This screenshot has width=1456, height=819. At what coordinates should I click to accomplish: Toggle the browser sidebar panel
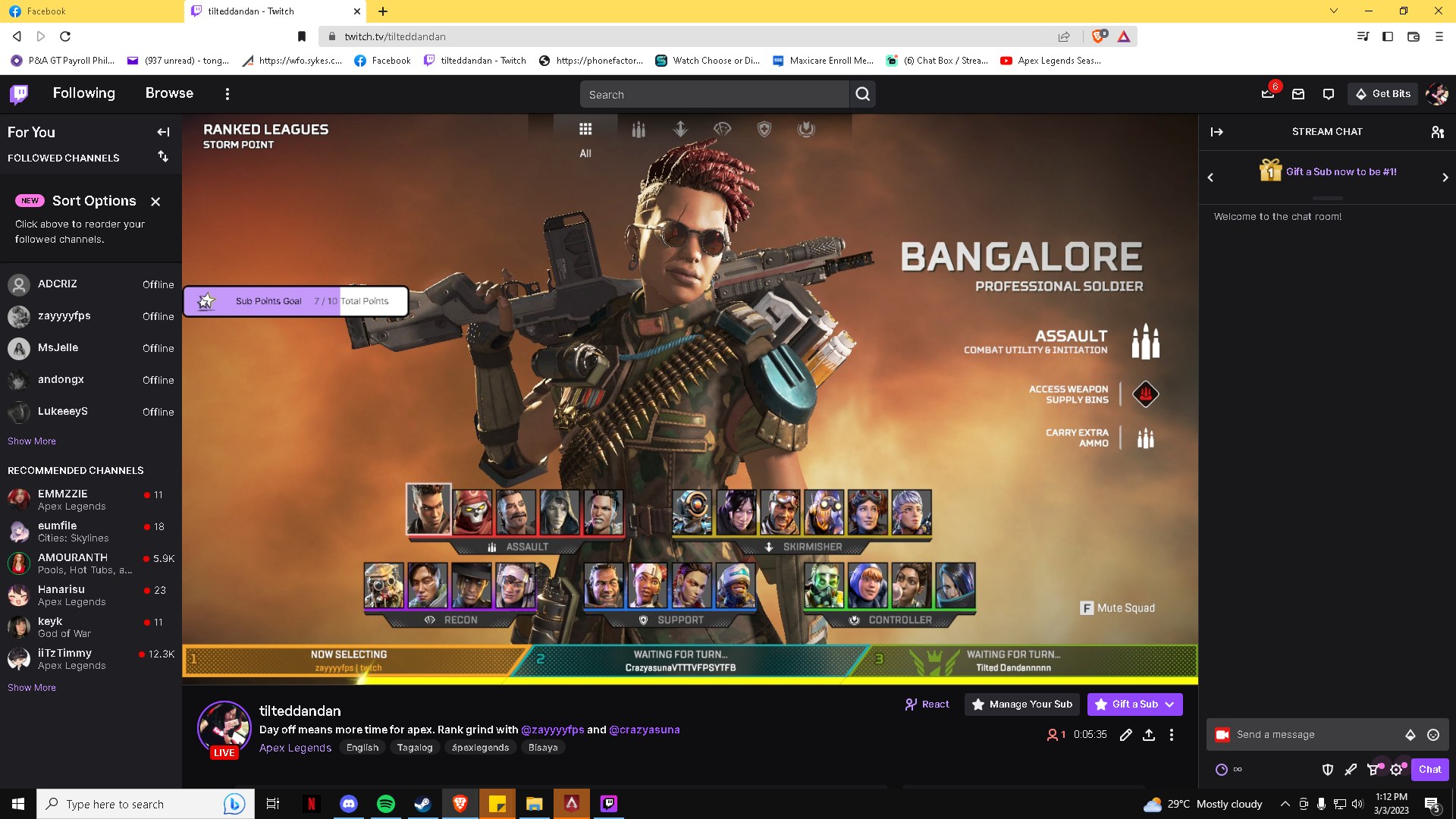[x=1388, y=36]
